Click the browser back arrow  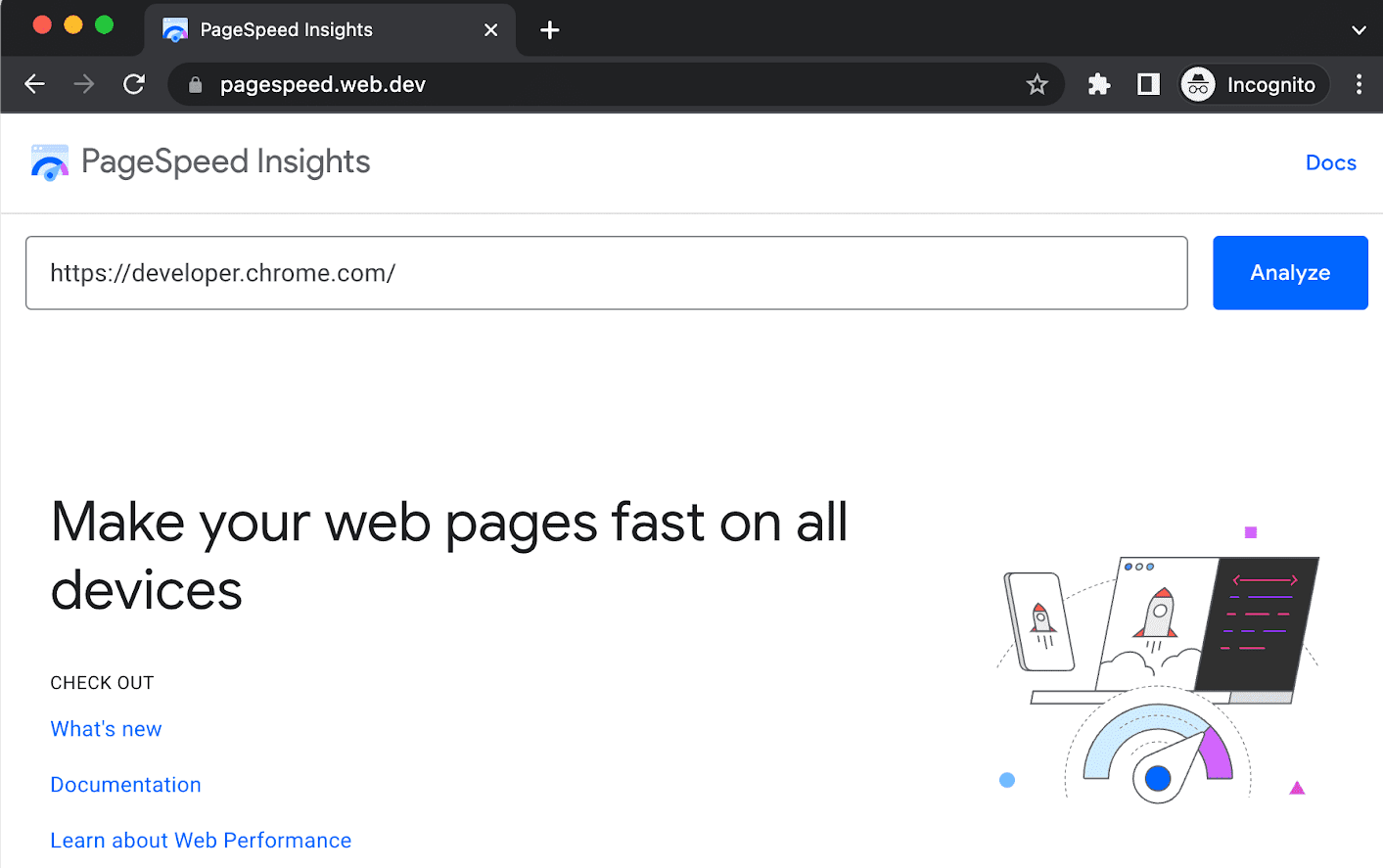coord(35,84)
